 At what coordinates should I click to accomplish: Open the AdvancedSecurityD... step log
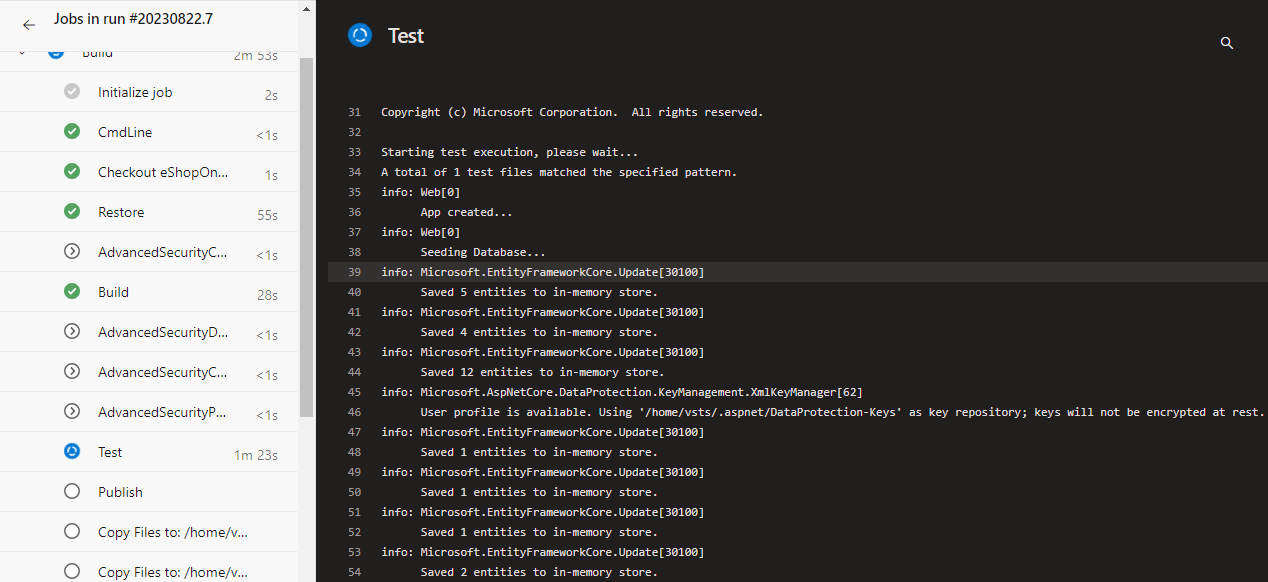tap(149, 332)
